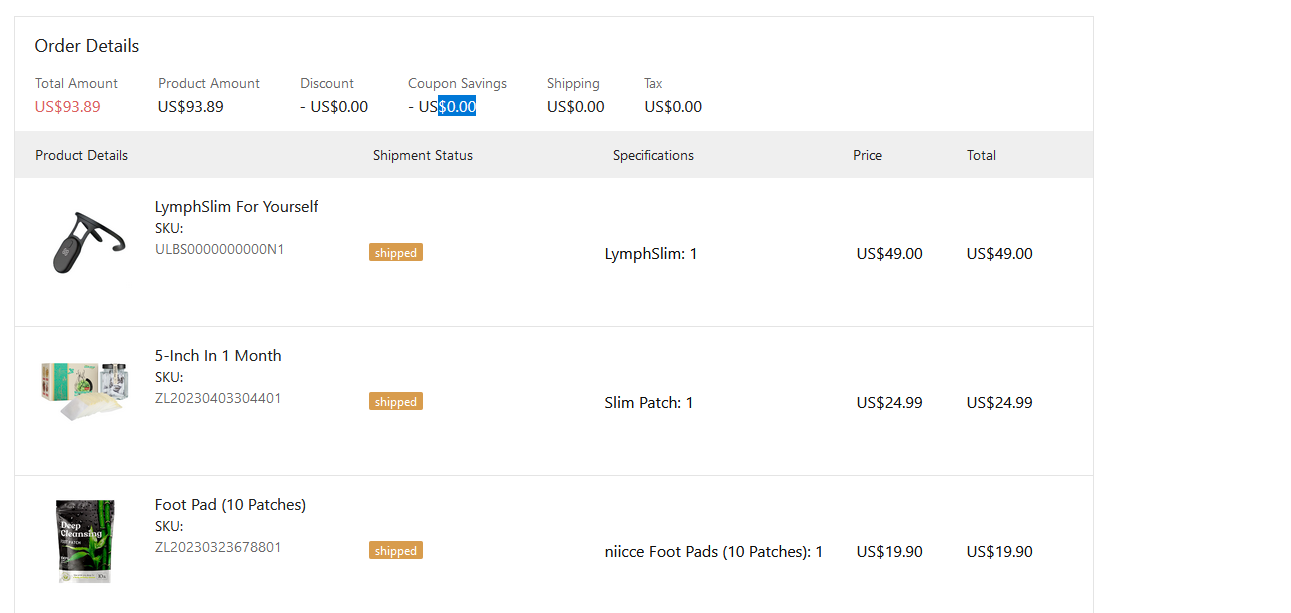Click the red Total Amount value US$93.89

pyautogui.click(x=68, y=107)
